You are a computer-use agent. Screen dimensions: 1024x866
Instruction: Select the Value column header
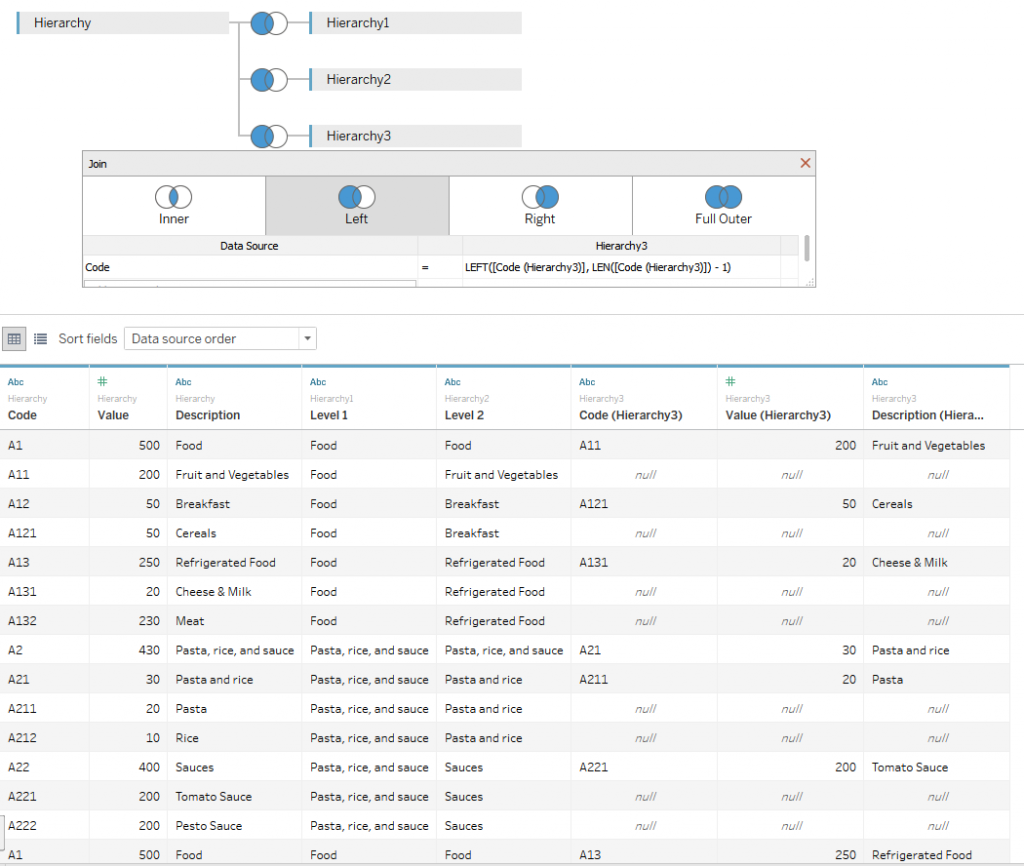point(113,415)
